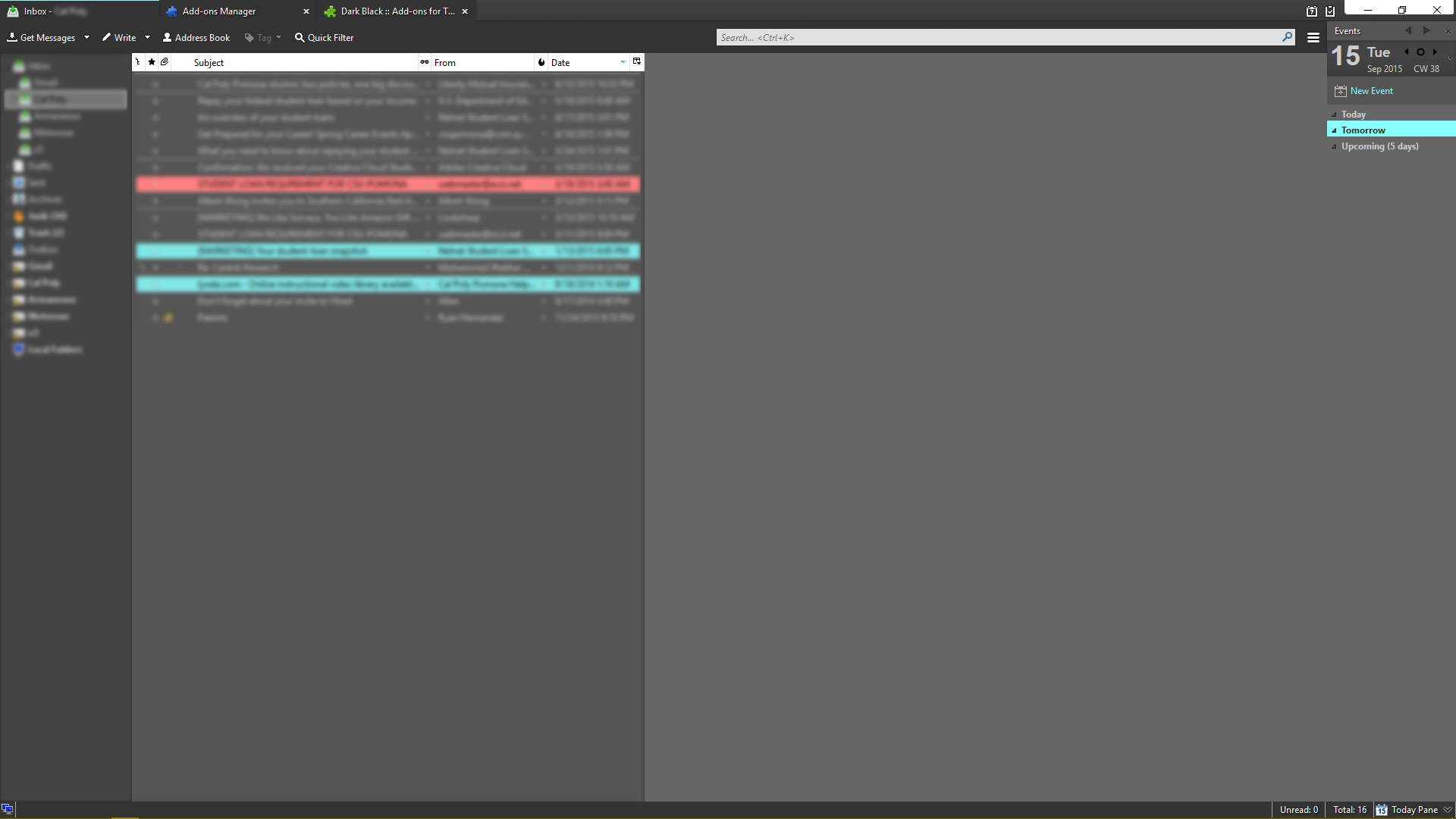Expand the Upcoming (5 days) section
The height and width of the screenshot is (819, 1456).
tap(1335, 146)
